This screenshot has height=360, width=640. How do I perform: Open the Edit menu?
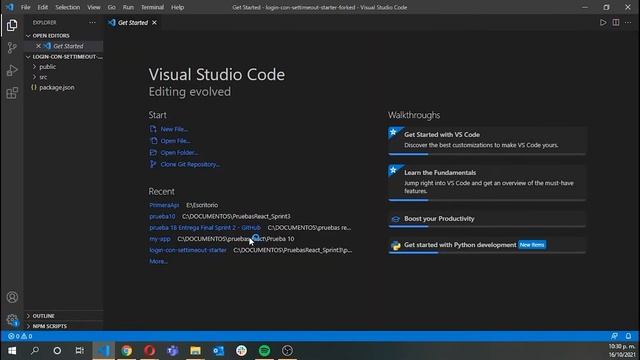[x=42, y=7]
